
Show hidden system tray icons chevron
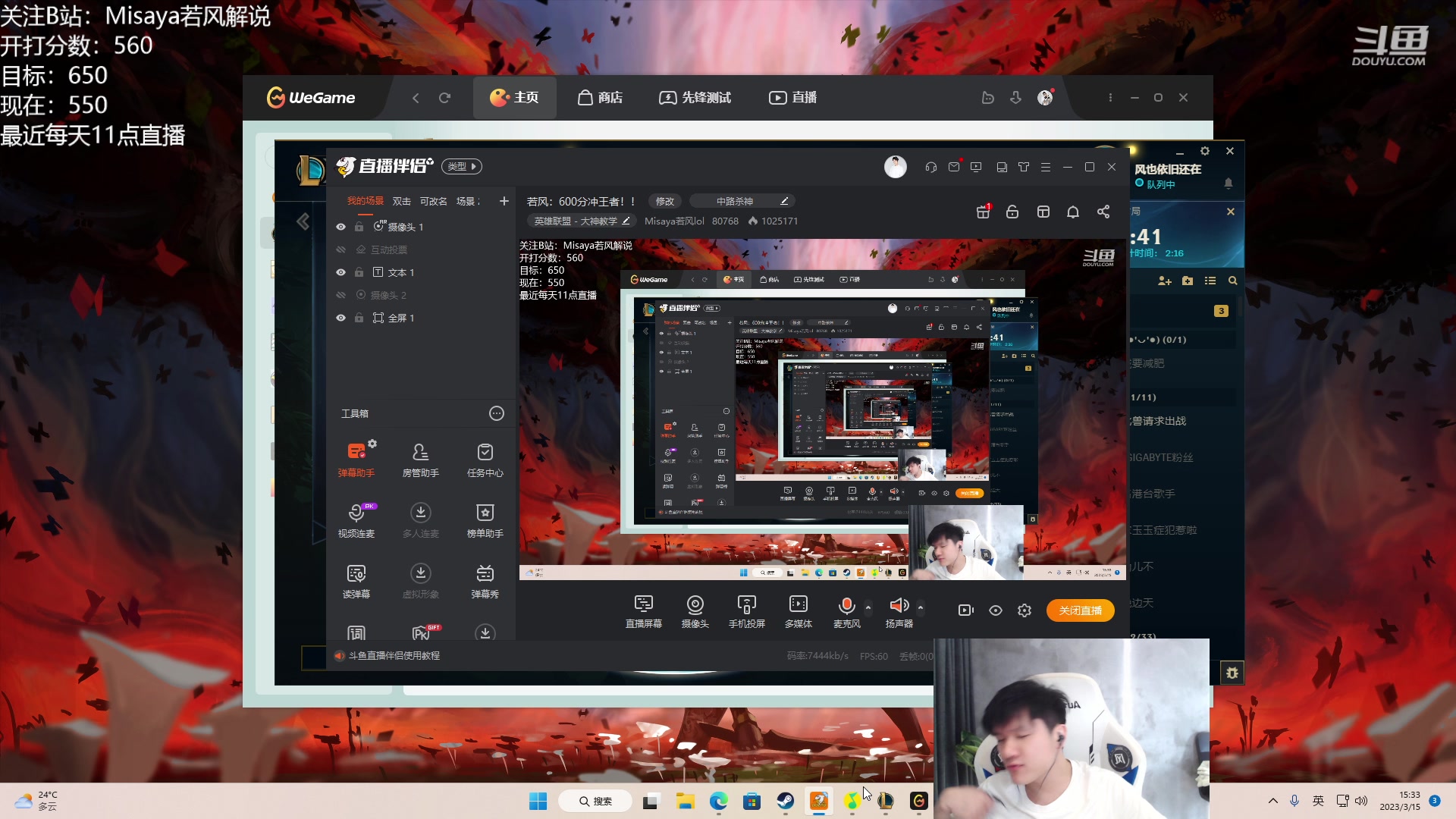[x=1272, y=801]
